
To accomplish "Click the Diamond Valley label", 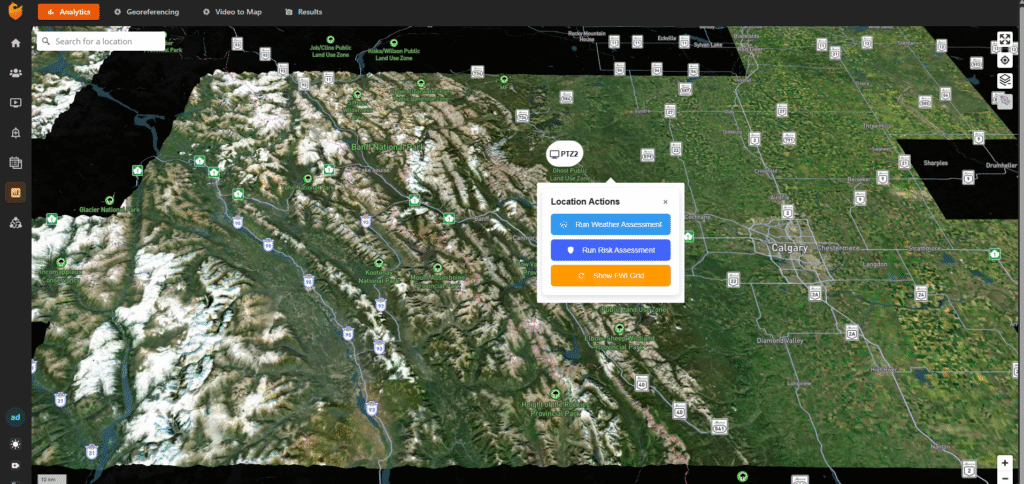I will [x=778, y=341].
